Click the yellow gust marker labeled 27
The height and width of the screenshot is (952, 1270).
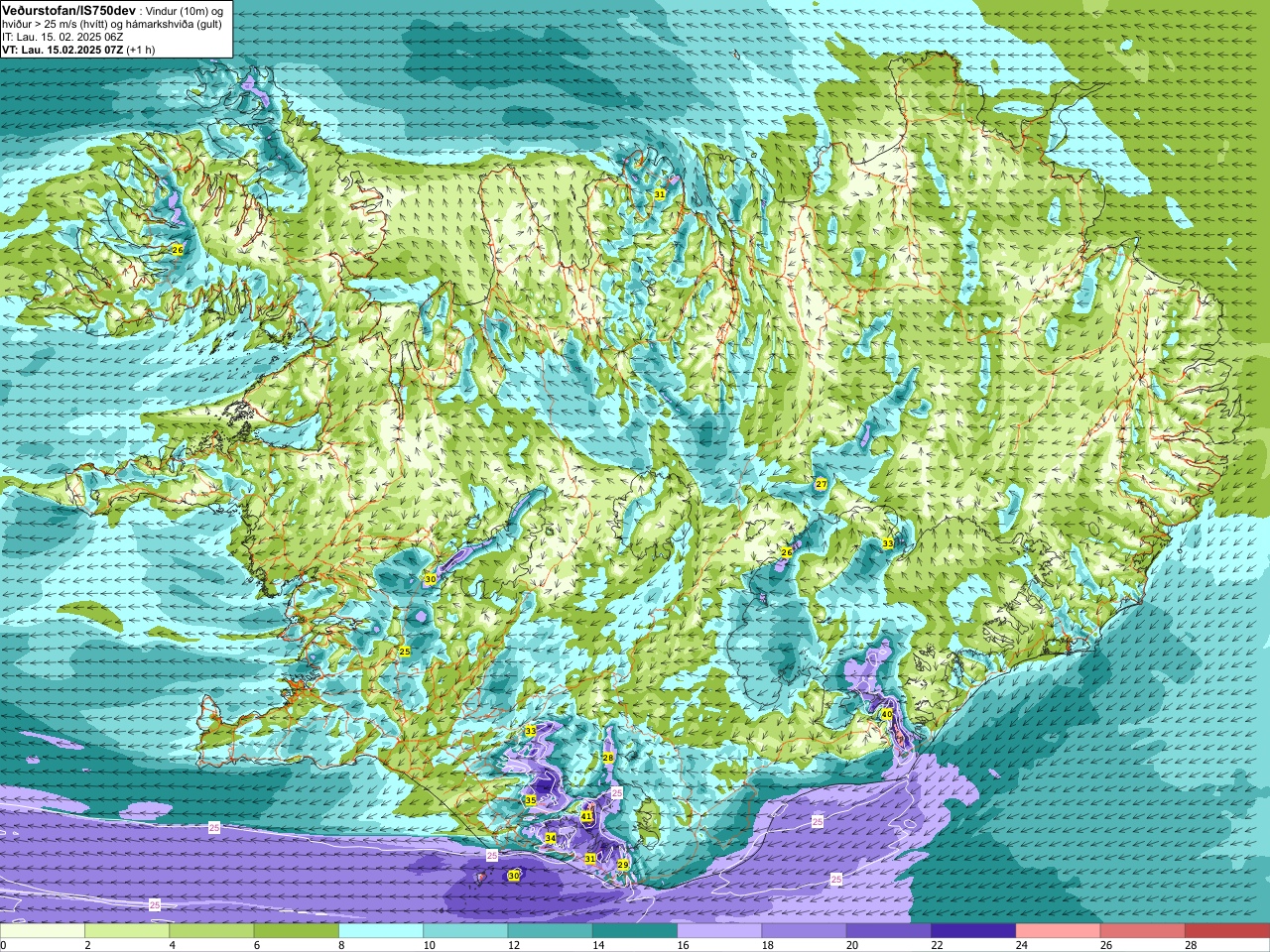point(821,484)
